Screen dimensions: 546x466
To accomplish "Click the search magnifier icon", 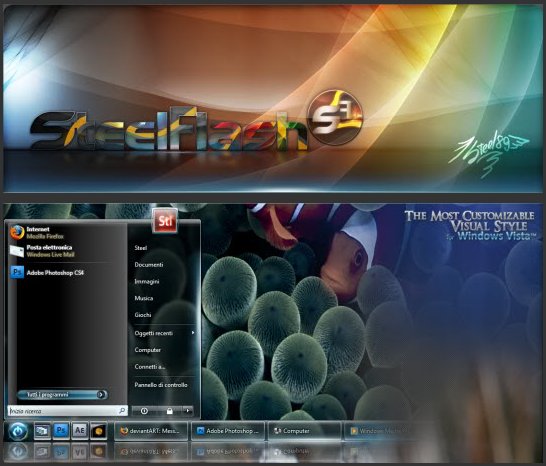I will (122, 411).
